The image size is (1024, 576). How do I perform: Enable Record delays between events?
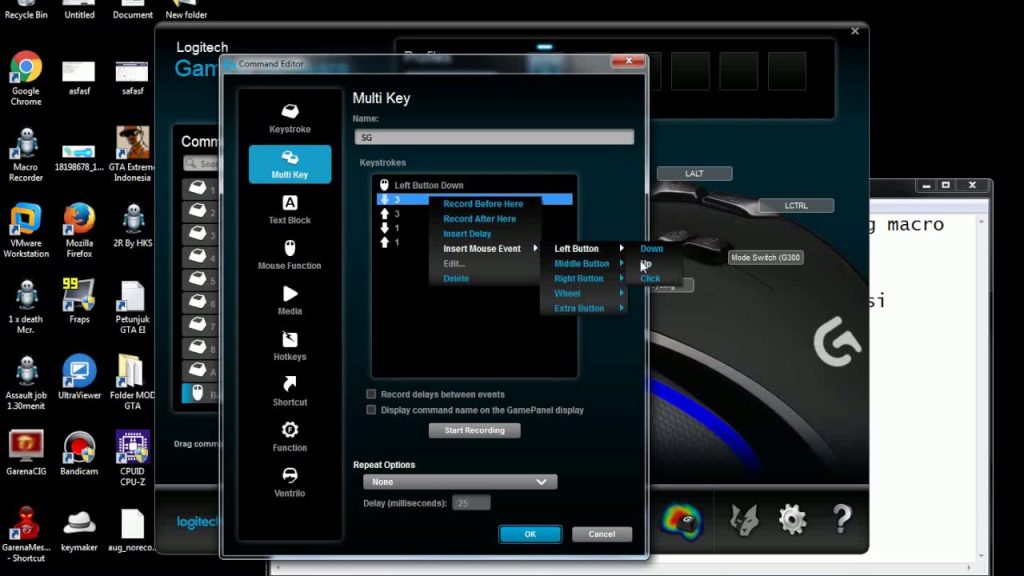point(371,394)
